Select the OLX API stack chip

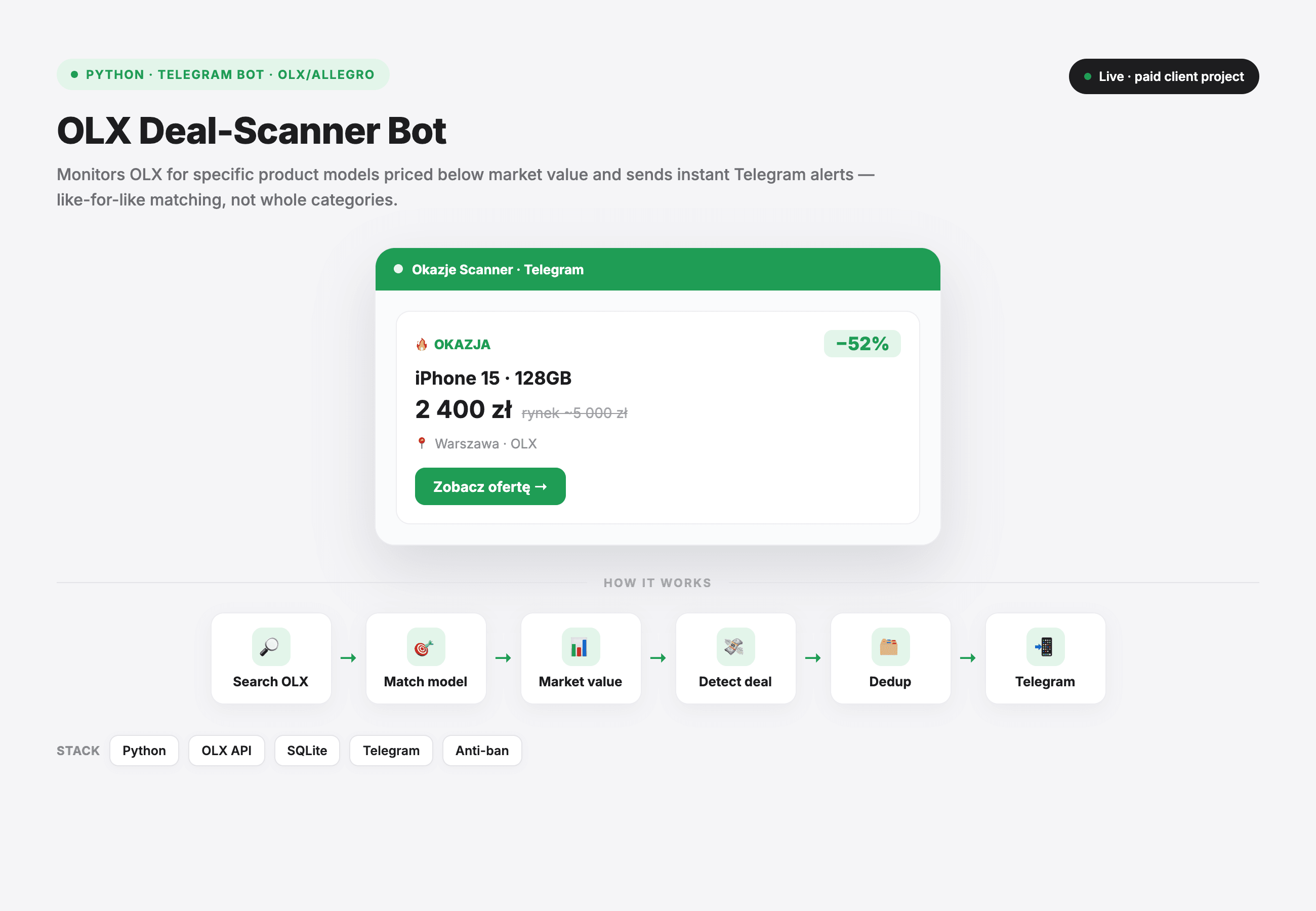coord(227,750)
